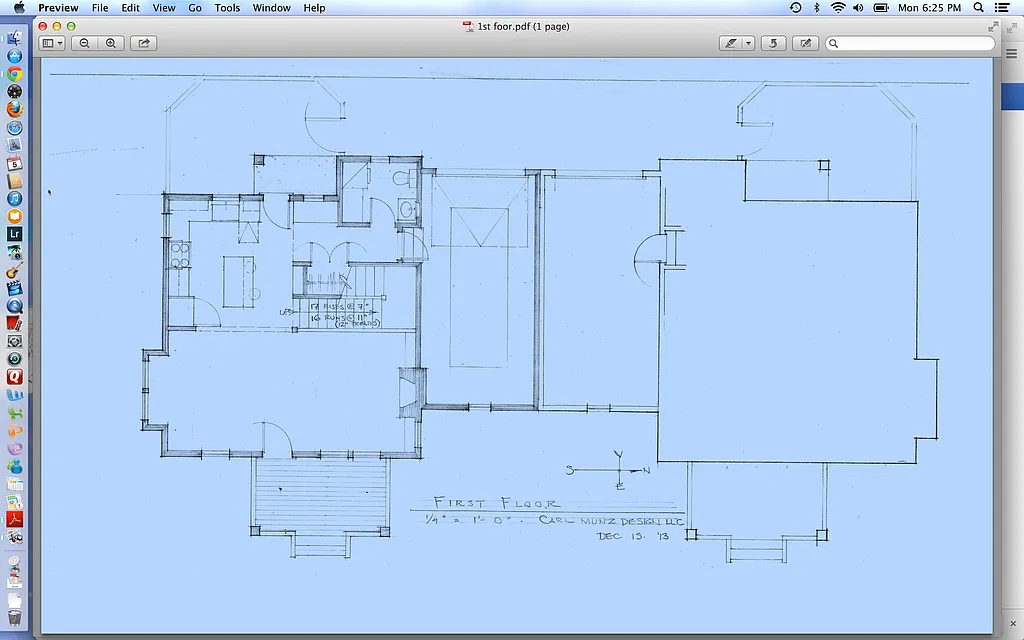Screen dimensions: 1024x640
Task: Click the Rotate button in toolbar
Action: [772, 43]
